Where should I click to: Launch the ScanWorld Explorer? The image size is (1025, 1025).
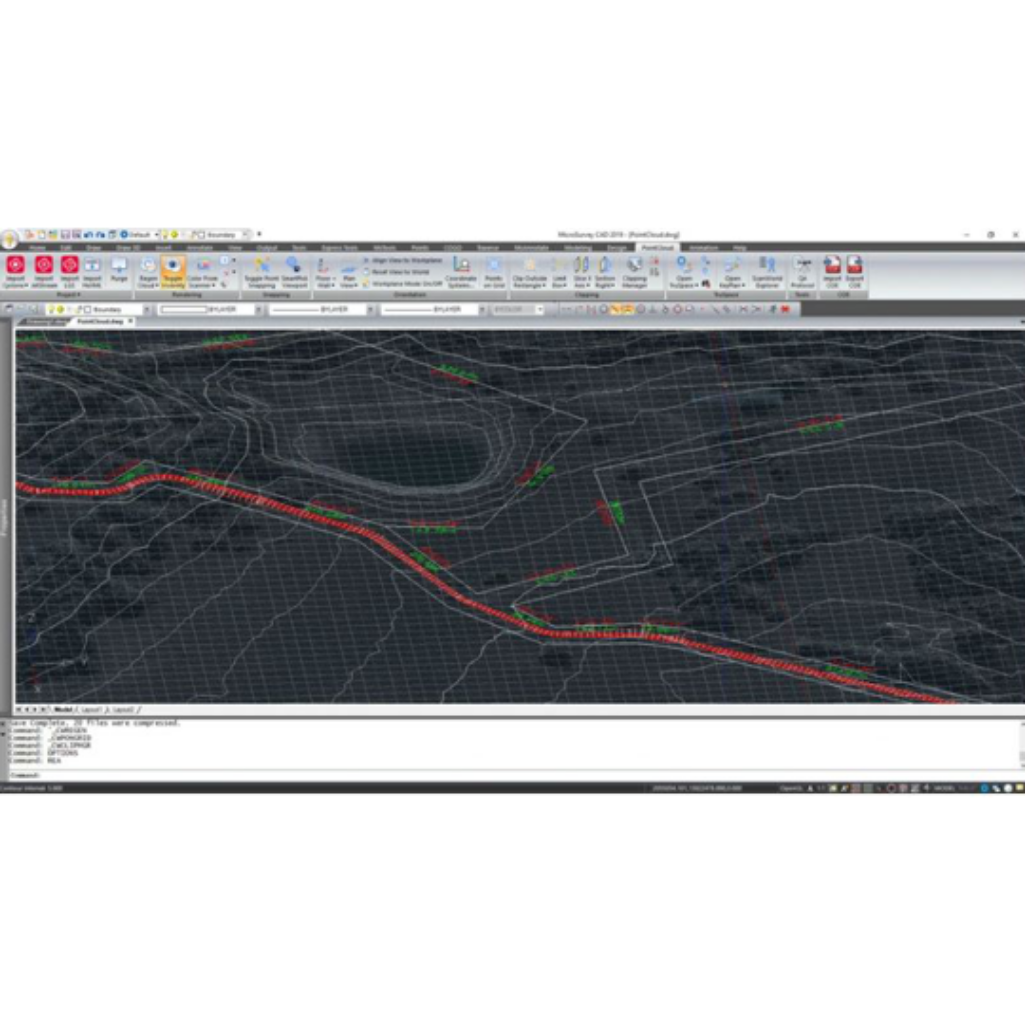click(767, 270)
